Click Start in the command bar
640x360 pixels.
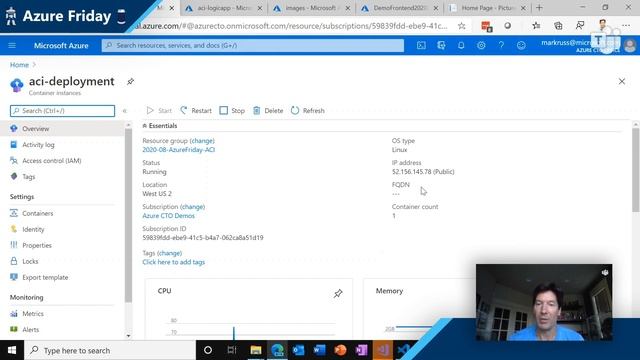click(159, 111)
